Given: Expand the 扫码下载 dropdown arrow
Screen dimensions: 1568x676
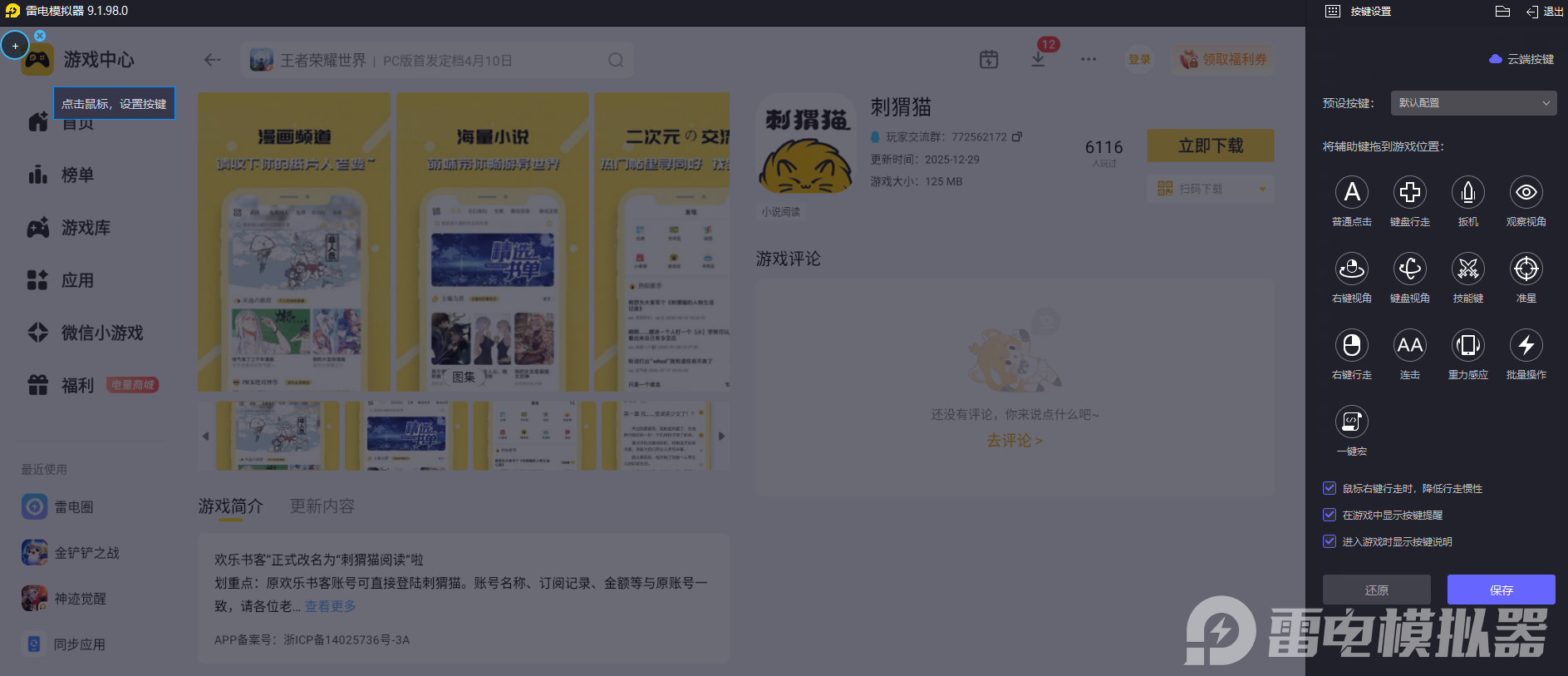Looking at the screenshot, I should pos(1262,189).
